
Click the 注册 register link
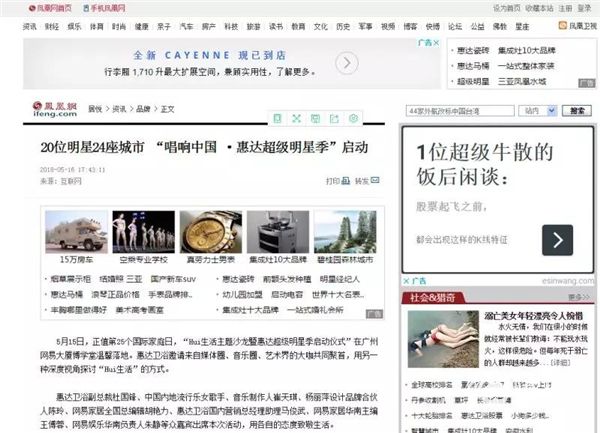pos(565,8)
